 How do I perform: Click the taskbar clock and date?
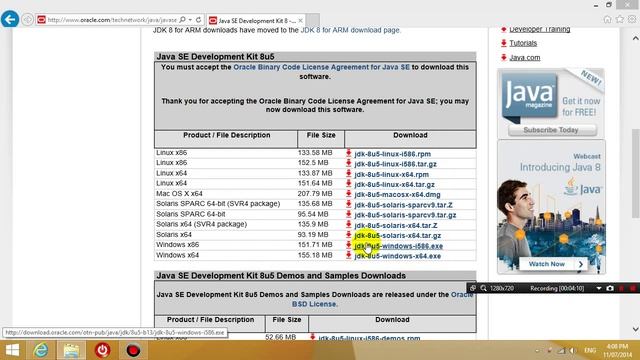pos(617,351)
